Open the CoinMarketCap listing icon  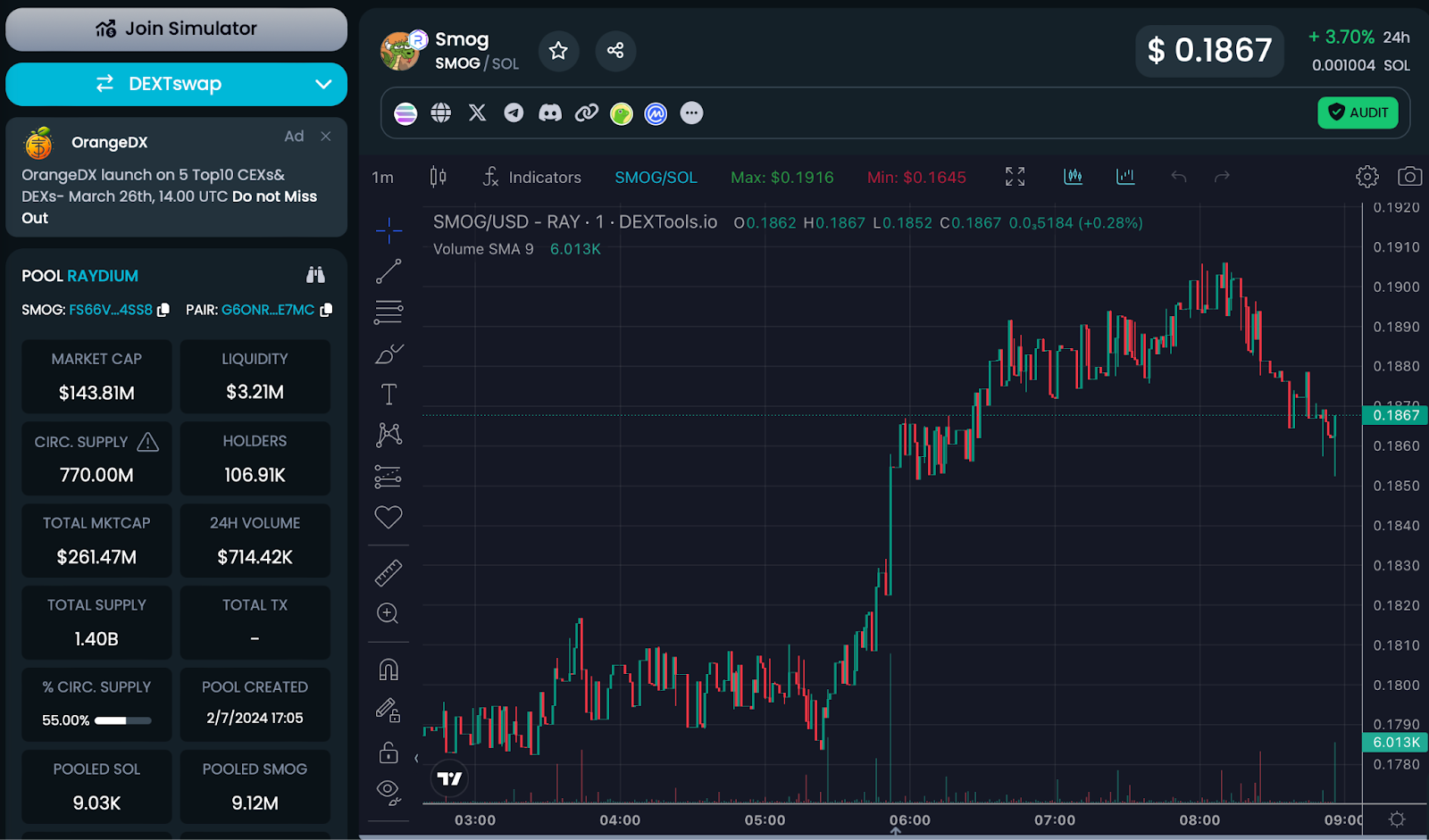(x=656, y=113)
